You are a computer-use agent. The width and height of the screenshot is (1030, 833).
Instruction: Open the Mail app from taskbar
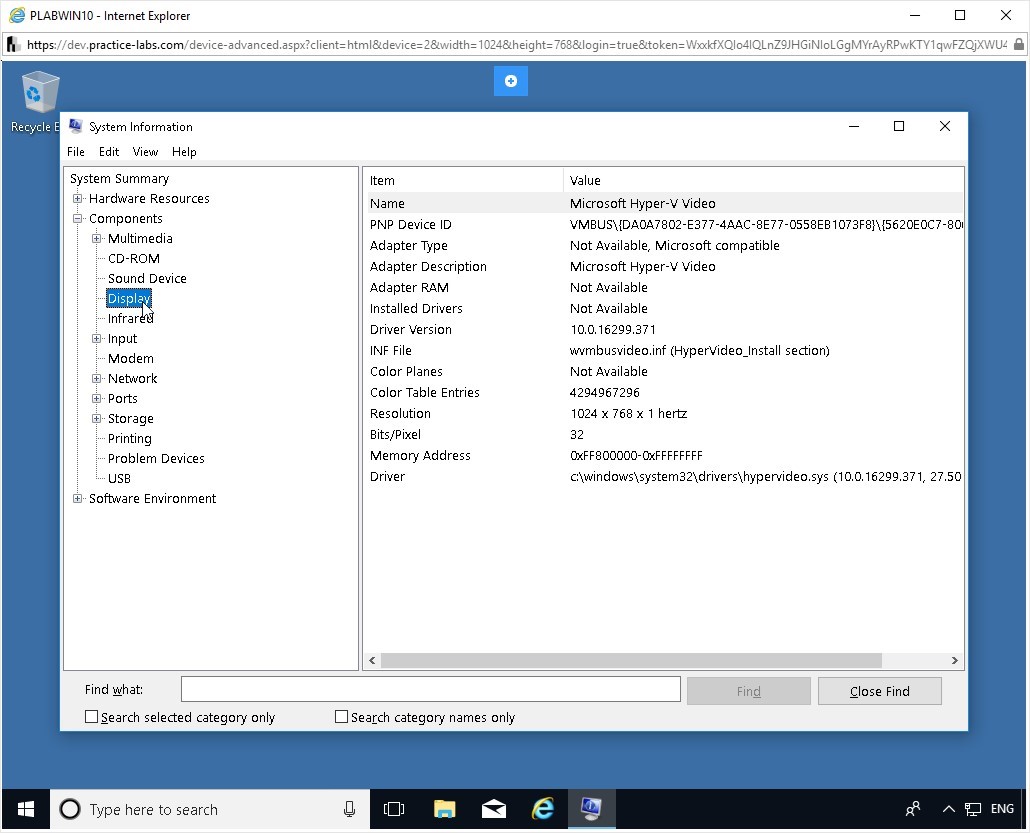pyautogui.click(x=493, y=809)
